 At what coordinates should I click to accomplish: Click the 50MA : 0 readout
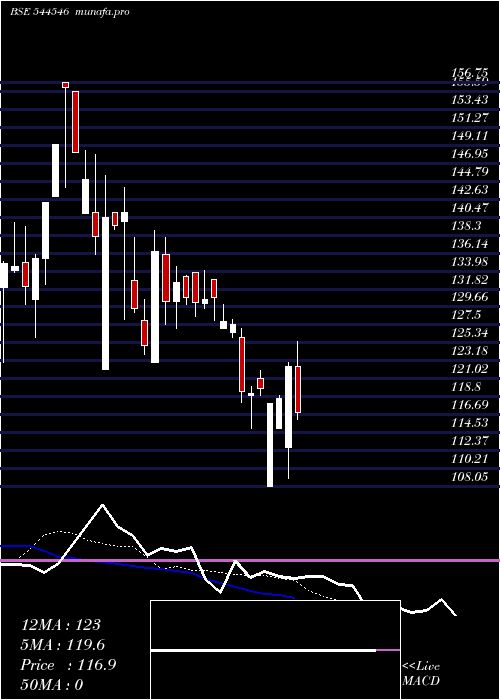tap(52, 685)
